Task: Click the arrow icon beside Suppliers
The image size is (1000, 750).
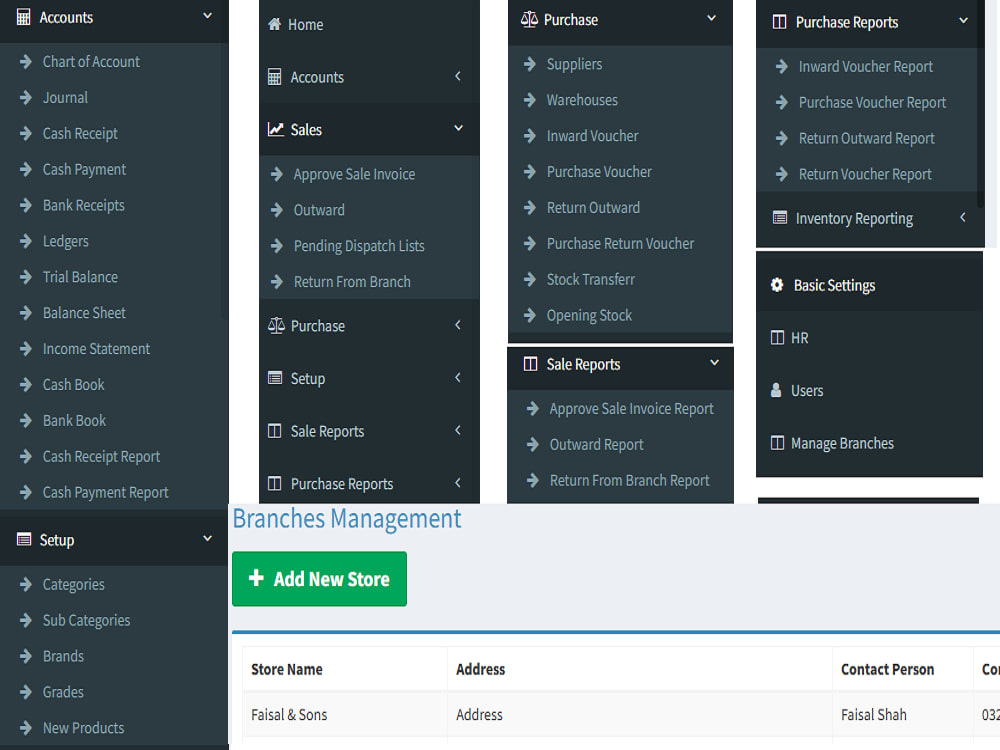Action: point(529,64)
